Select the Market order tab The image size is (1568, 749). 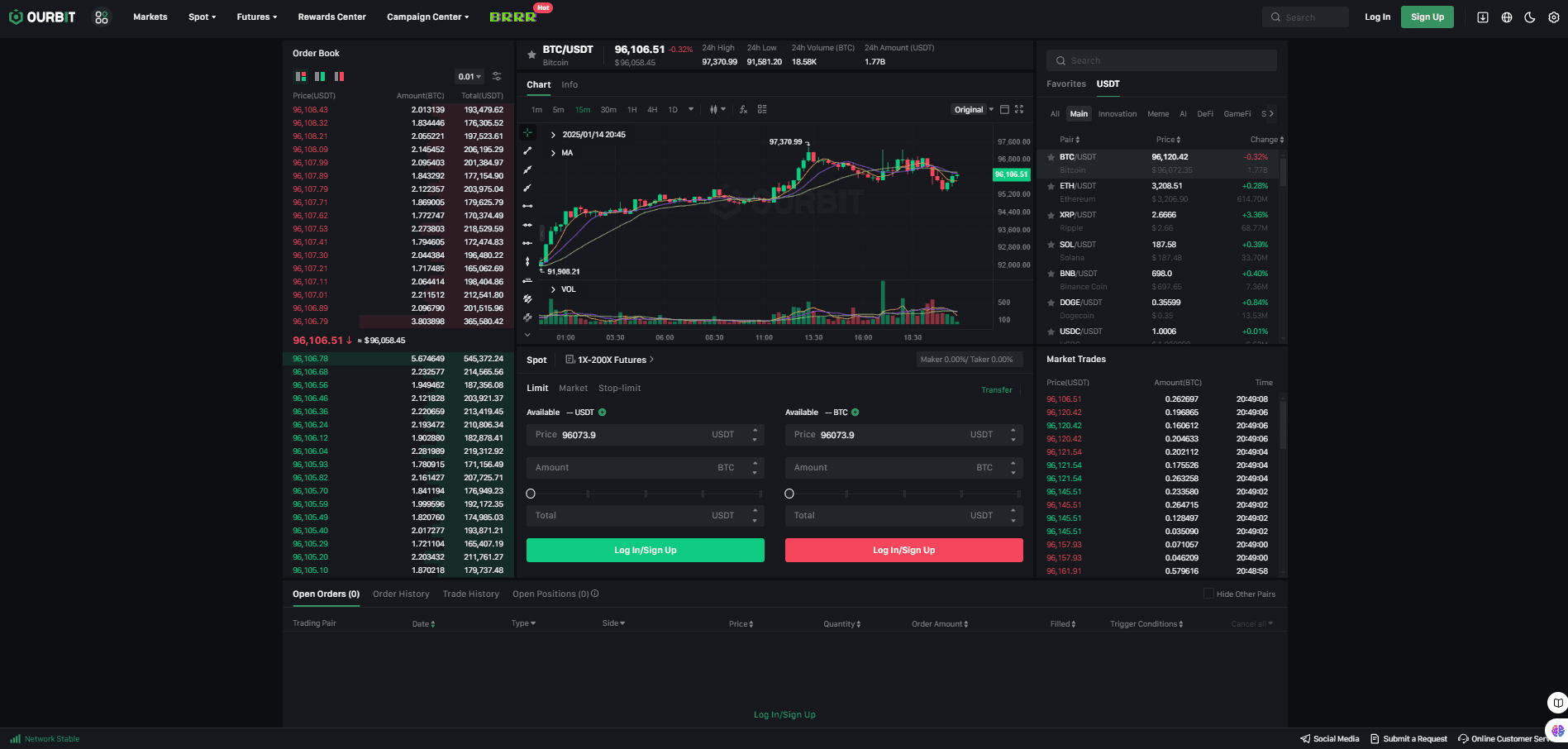(x=573, y=389)
